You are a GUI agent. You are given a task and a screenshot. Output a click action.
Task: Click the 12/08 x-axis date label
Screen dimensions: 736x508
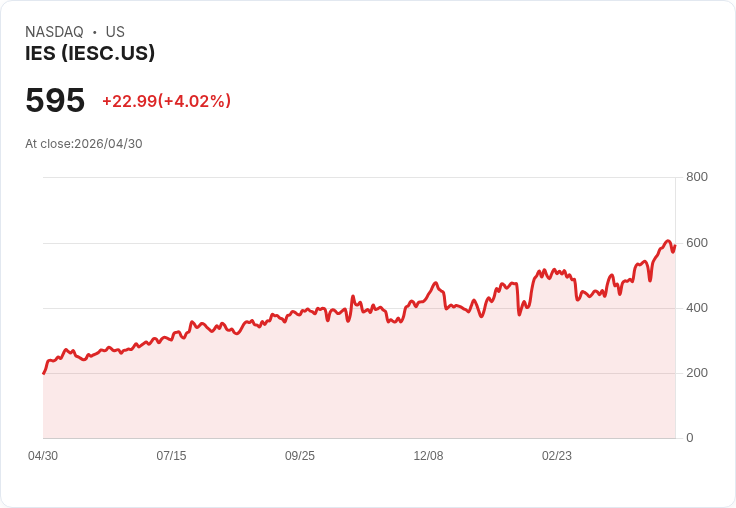tap(428, 456)
